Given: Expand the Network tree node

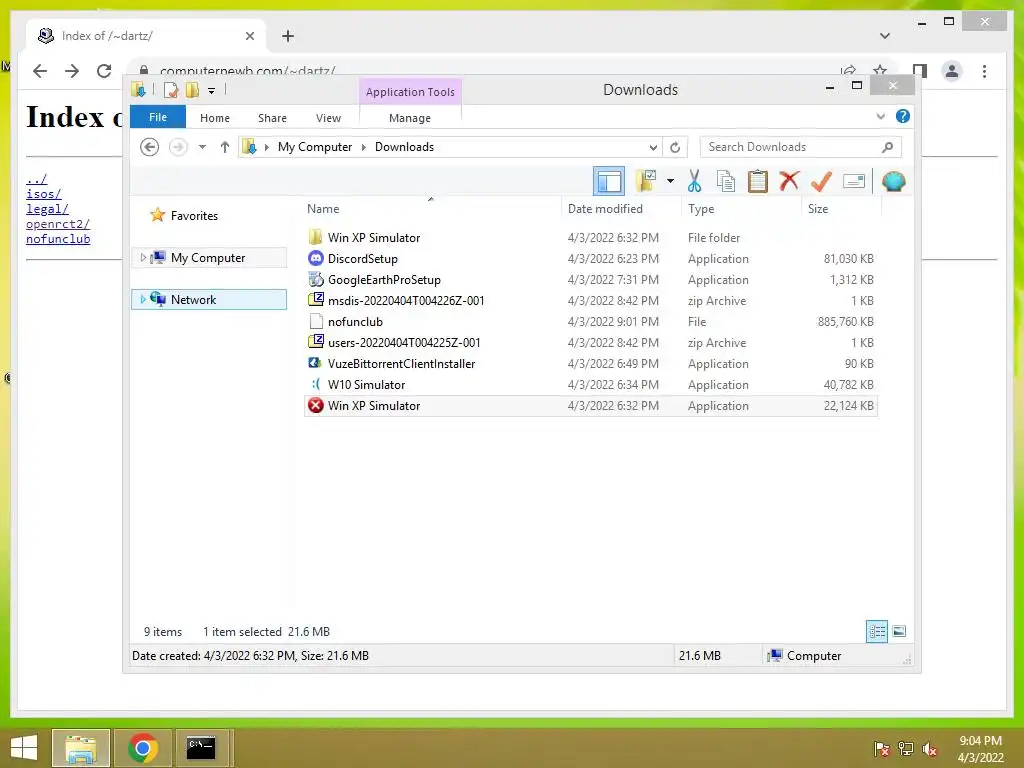Looking at the screenshot, I should click(143, 300).
